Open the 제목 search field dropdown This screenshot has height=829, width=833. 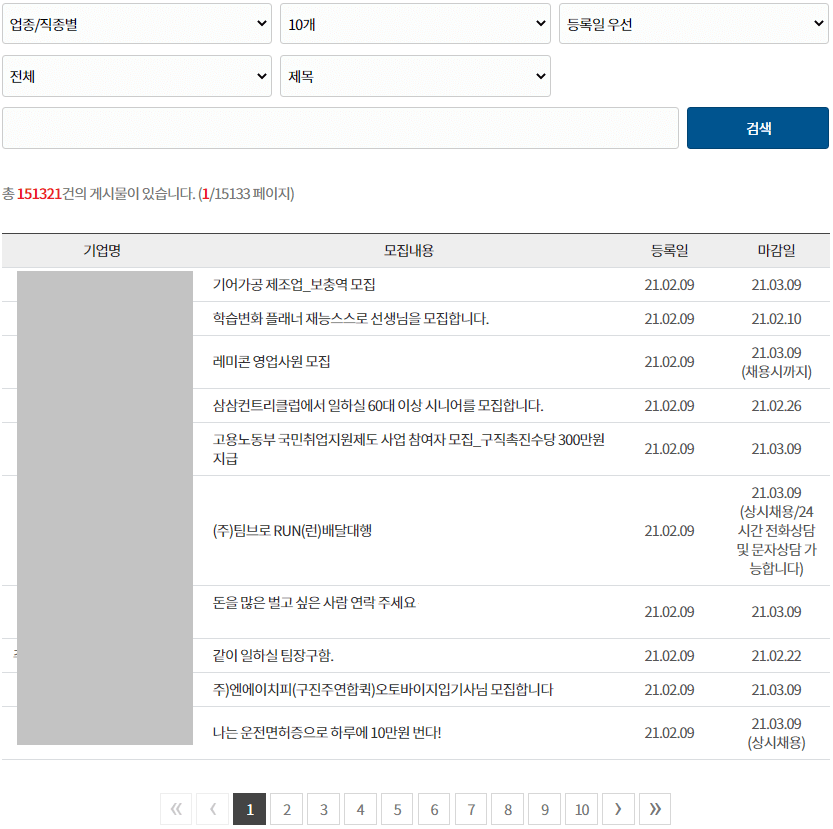[415, 75]
